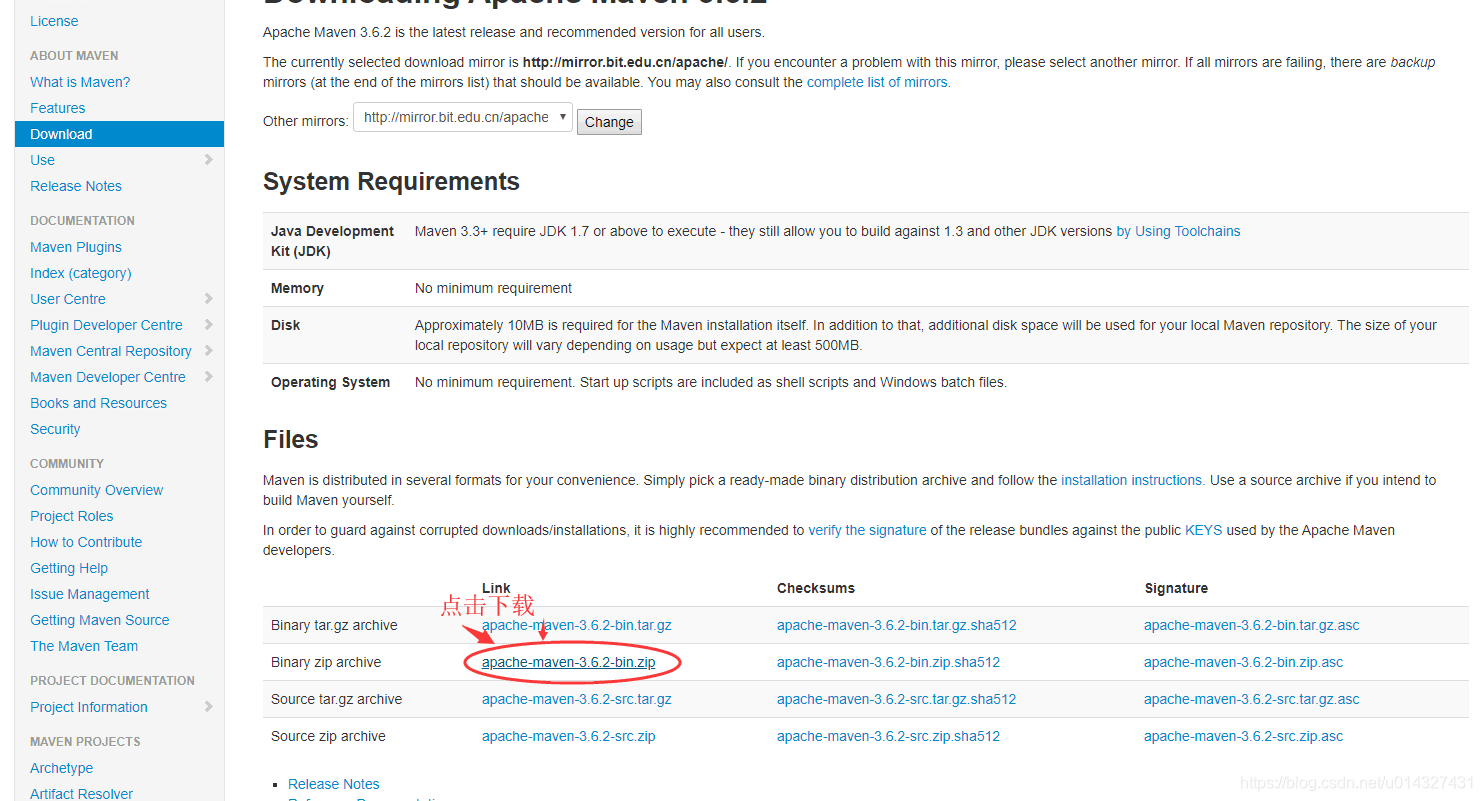Image resolution: width=1482 pixels, height=801 pixels.
Task: Open What is Maven? page
Action: click(80, 82)
